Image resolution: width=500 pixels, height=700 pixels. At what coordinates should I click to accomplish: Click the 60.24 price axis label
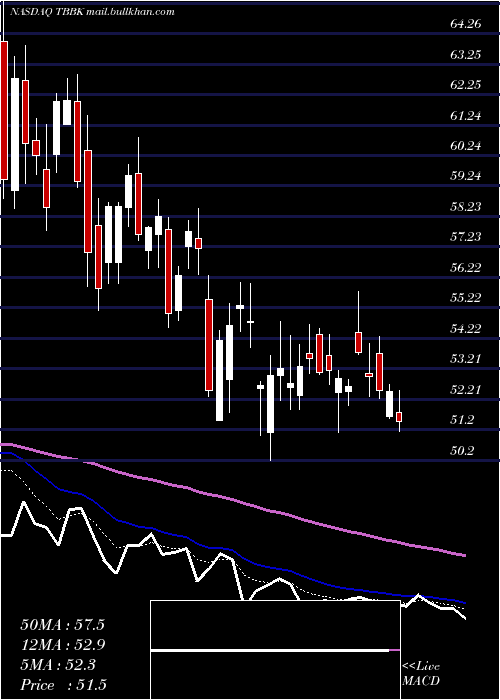466,146
